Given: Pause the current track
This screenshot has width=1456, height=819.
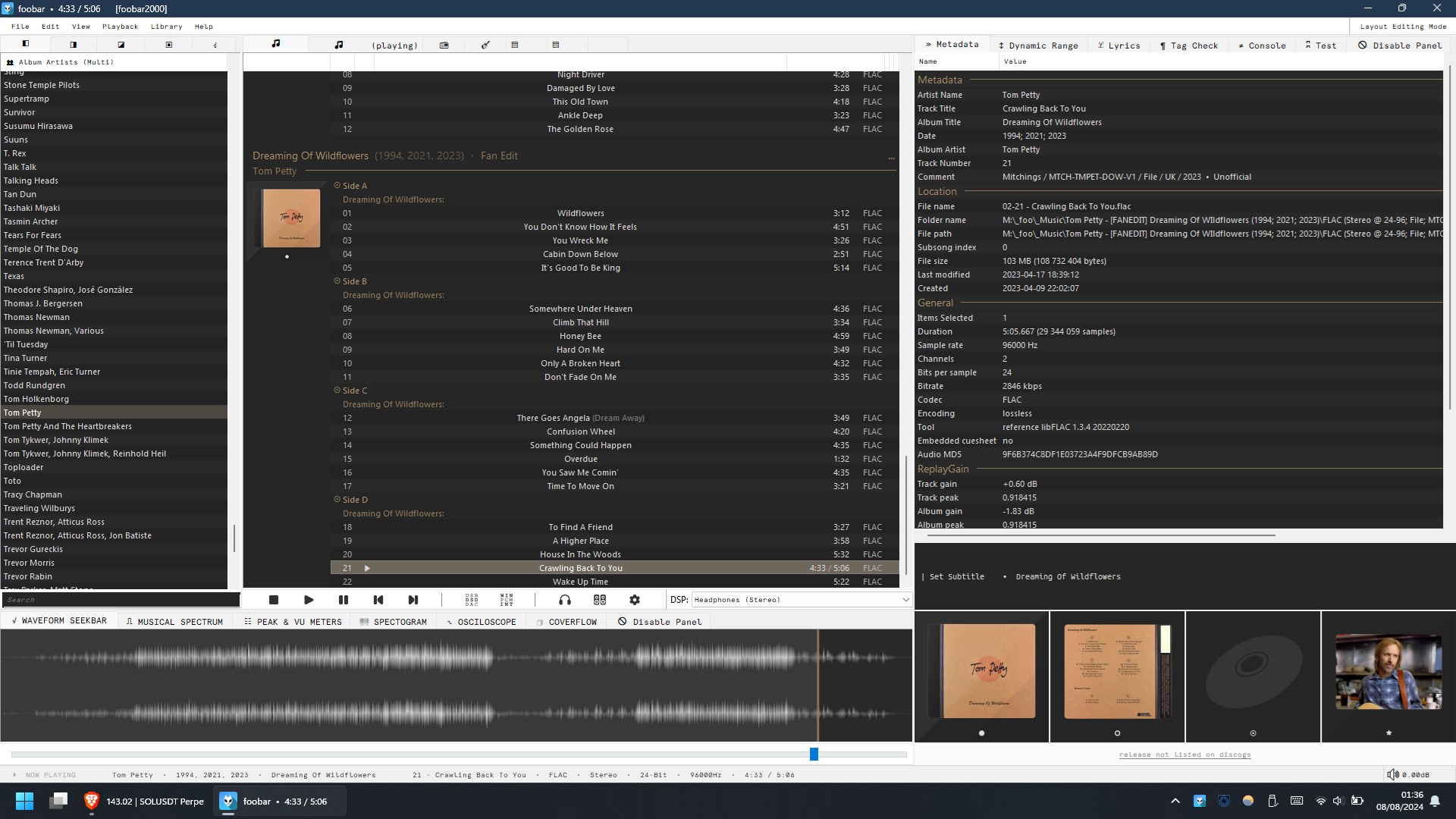Looking at the screenshot, I should click(344, 600).
